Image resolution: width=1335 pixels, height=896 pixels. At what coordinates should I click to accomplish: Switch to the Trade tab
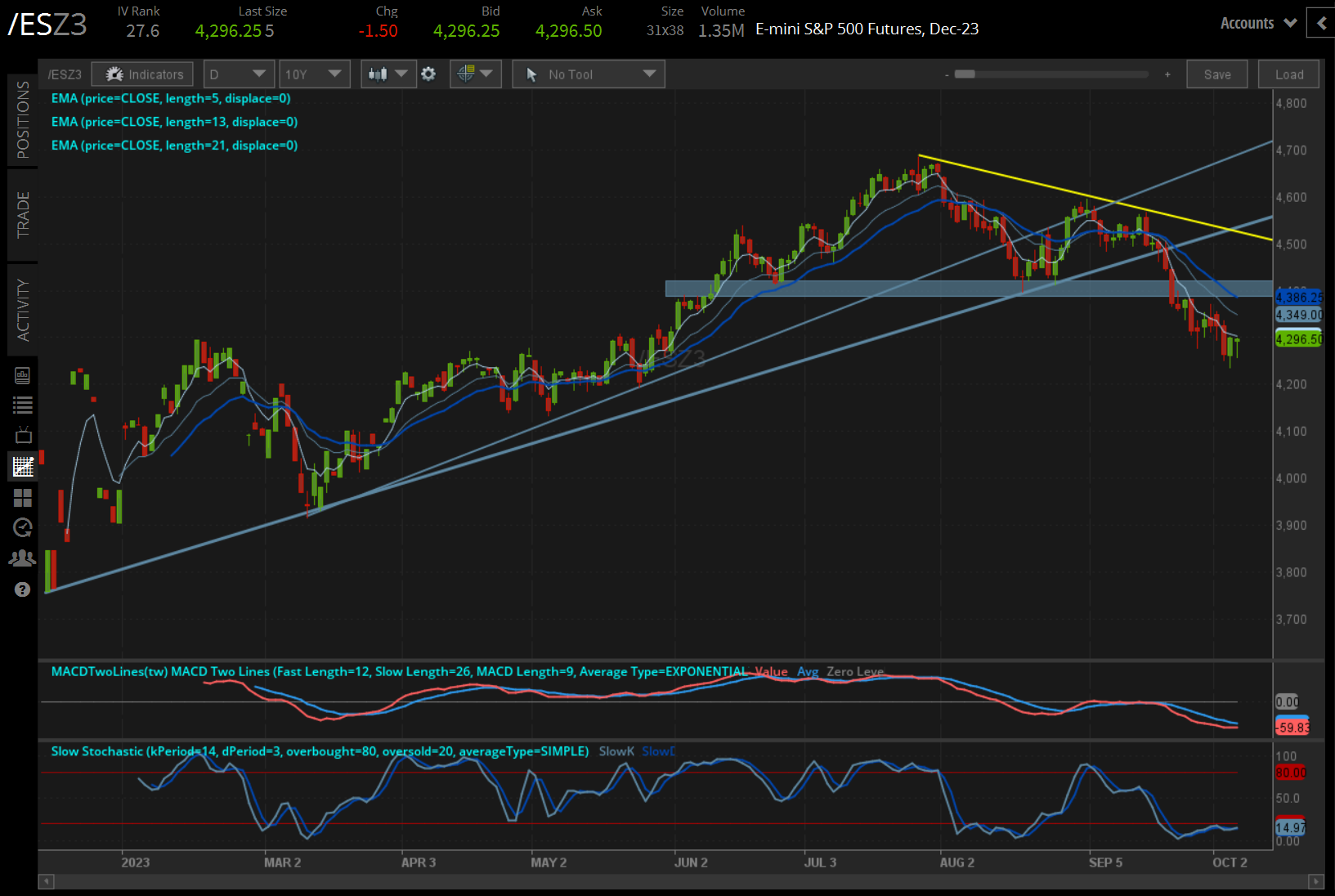click(22, 214)
